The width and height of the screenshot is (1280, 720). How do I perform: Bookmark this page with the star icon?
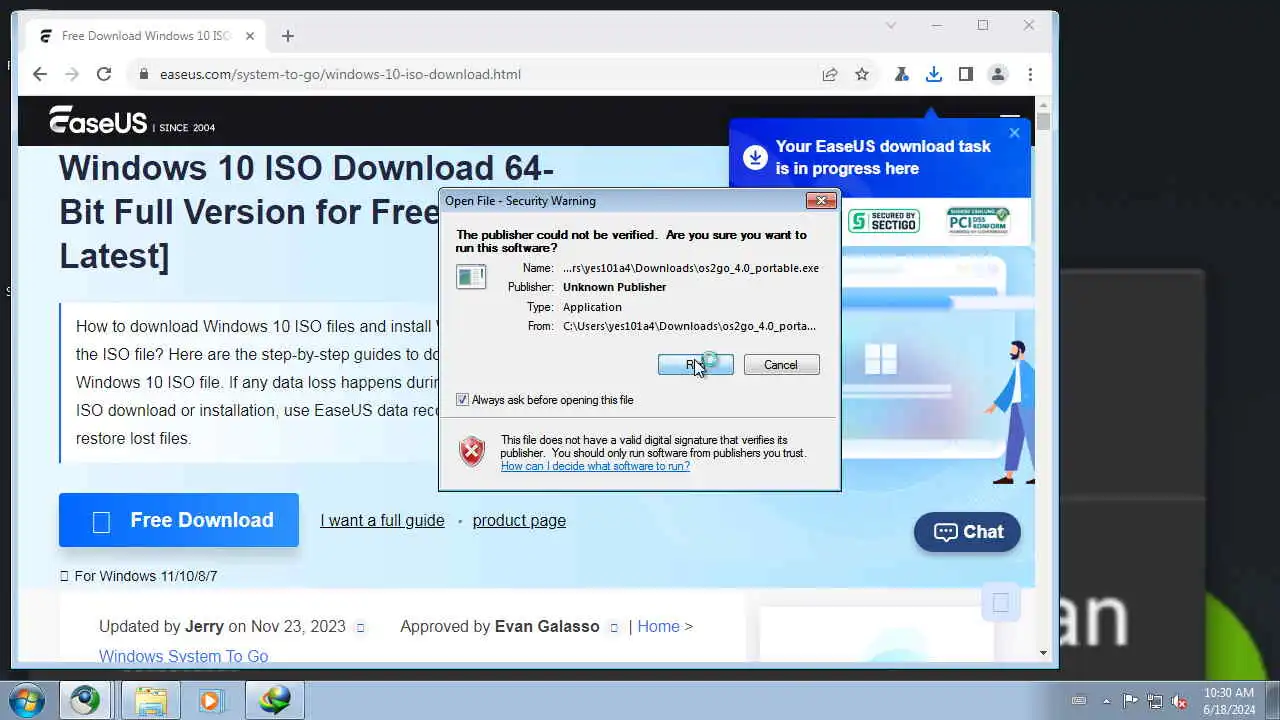pos(862,74)
